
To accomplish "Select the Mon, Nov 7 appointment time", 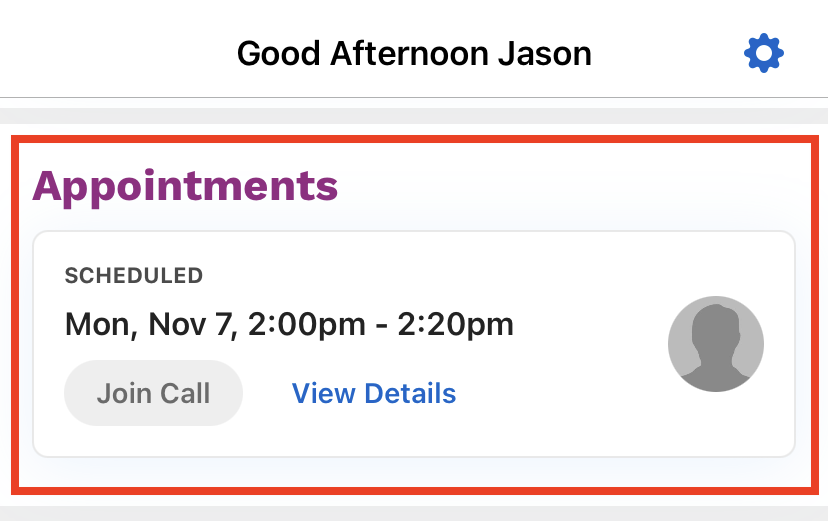I will tap(289, 324).
